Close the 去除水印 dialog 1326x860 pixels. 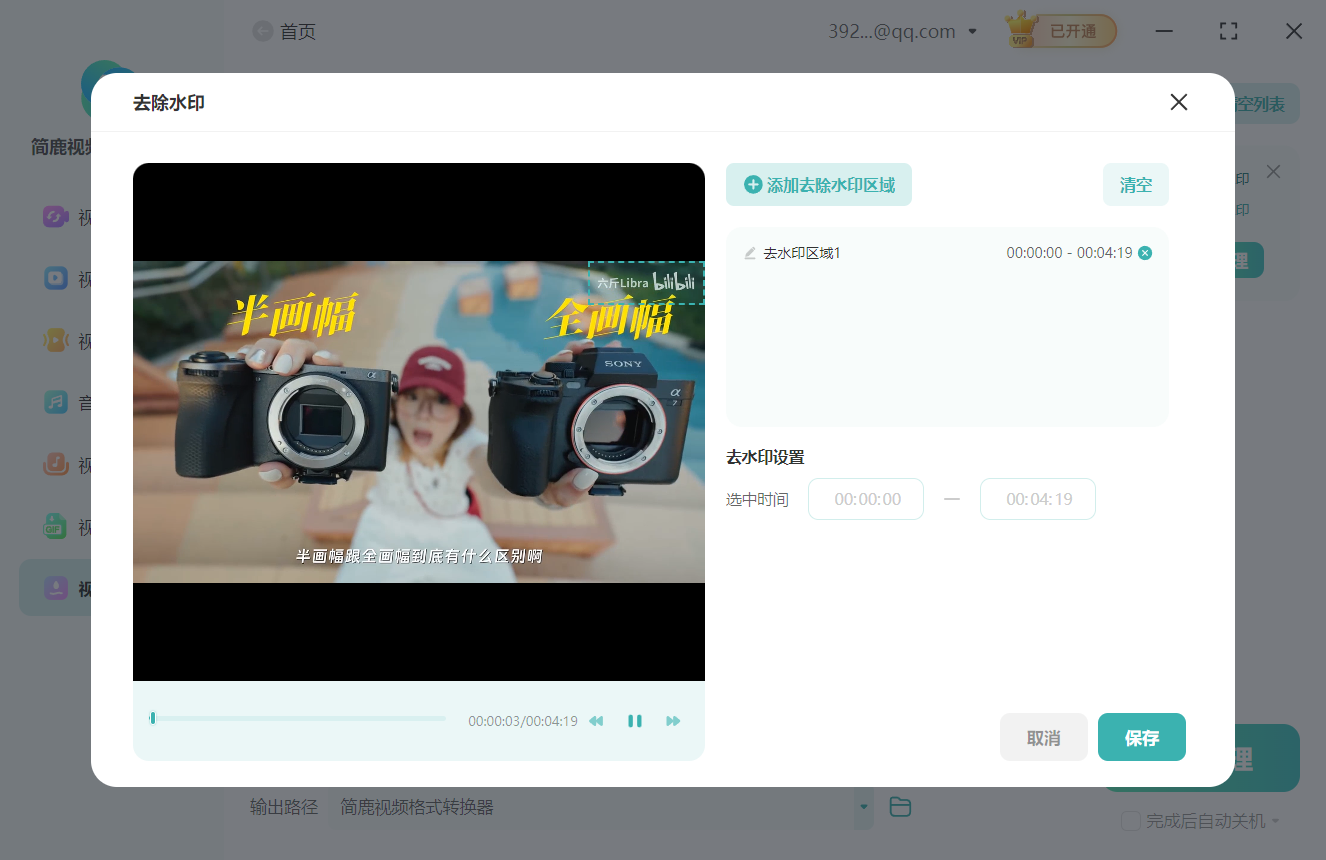[x=1179, y=102]
